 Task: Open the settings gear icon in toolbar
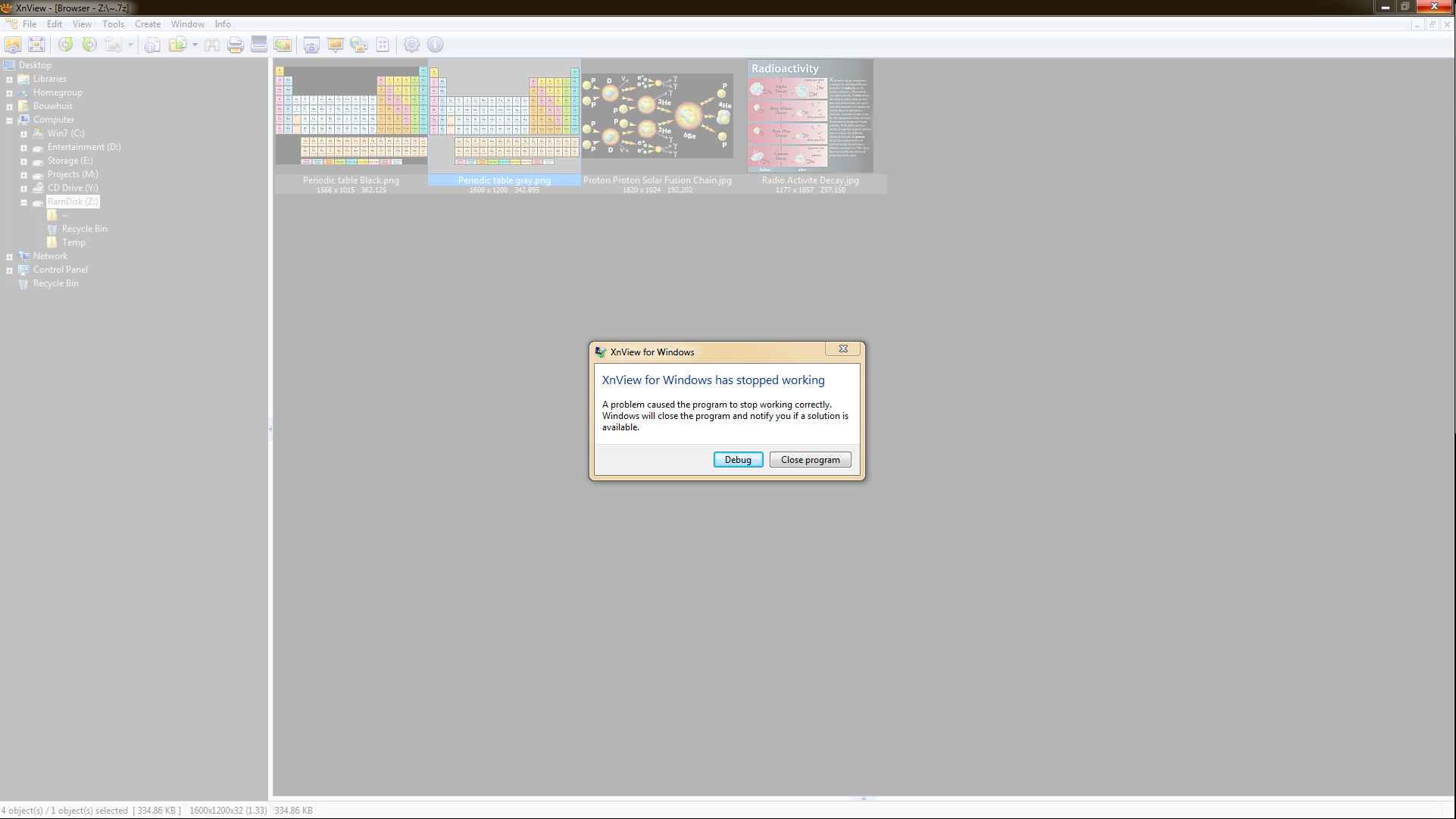pyautogui.click(x=411, y=45)
